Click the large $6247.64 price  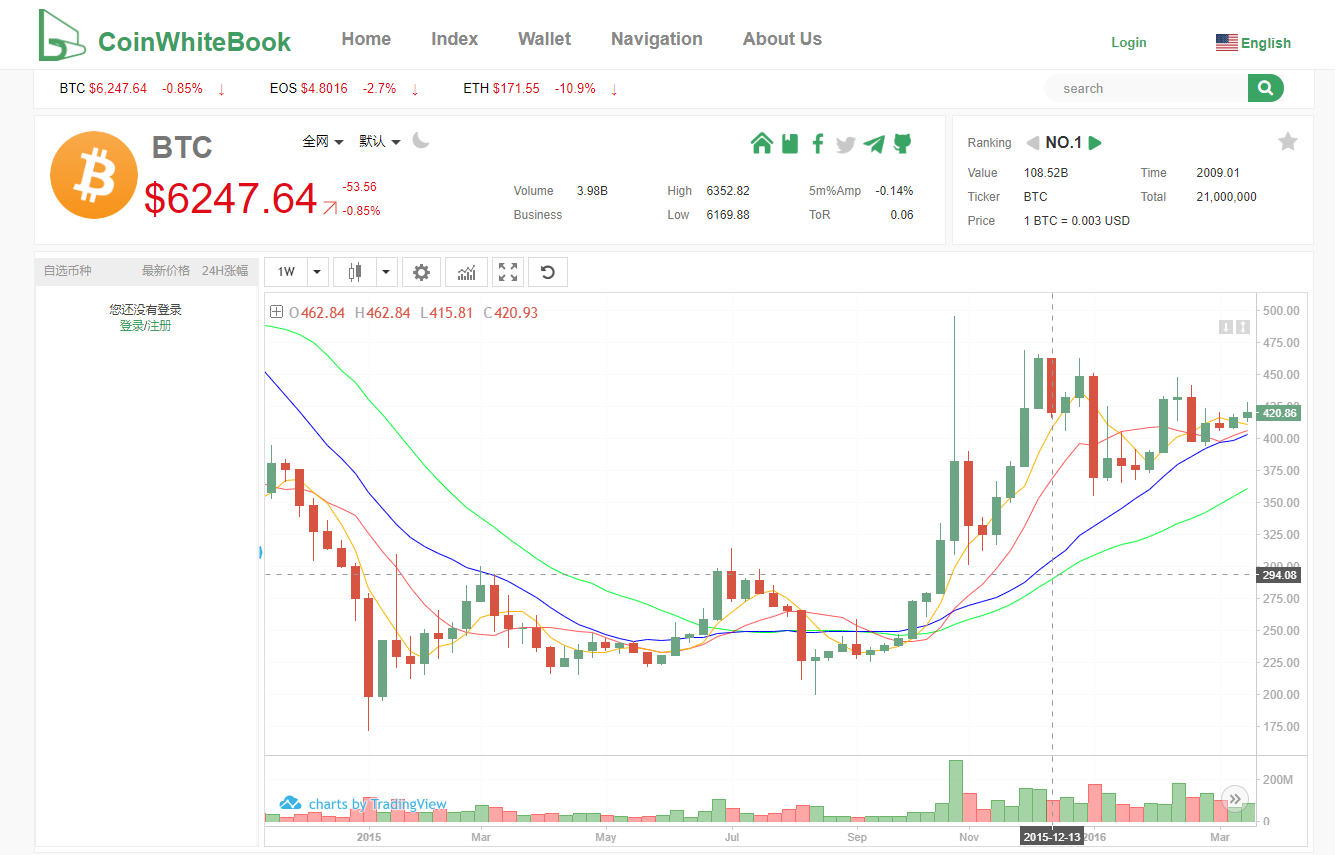click(231, 199)
